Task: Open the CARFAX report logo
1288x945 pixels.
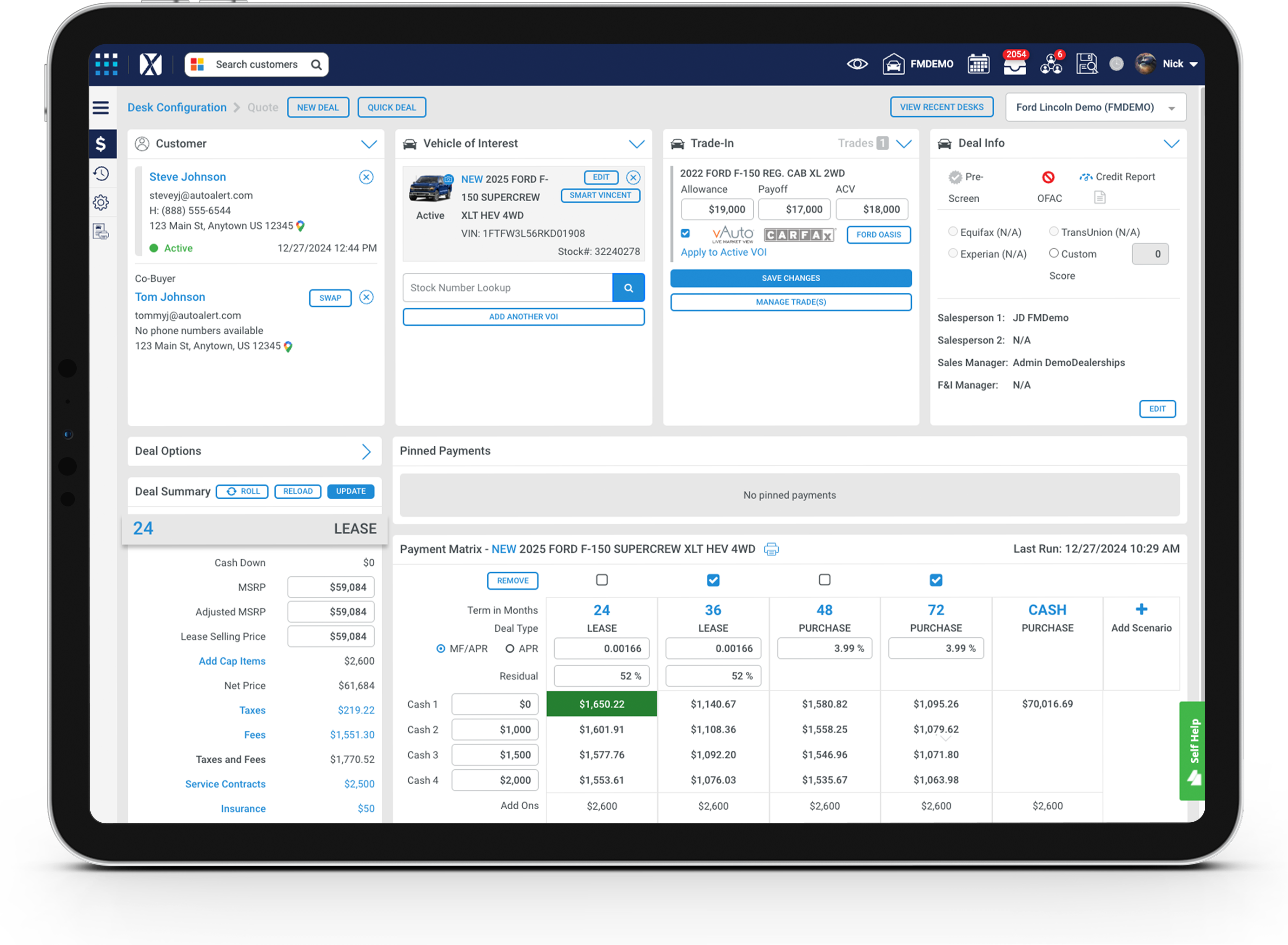Action: (x=799, y=235)
